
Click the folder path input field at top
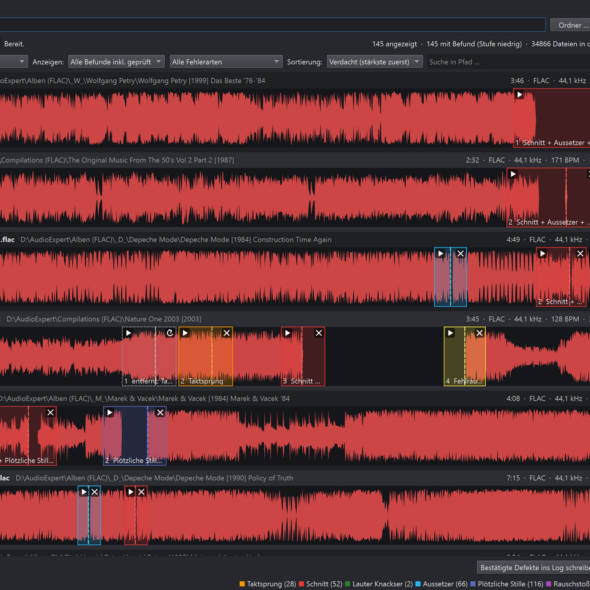click(272, 25)
